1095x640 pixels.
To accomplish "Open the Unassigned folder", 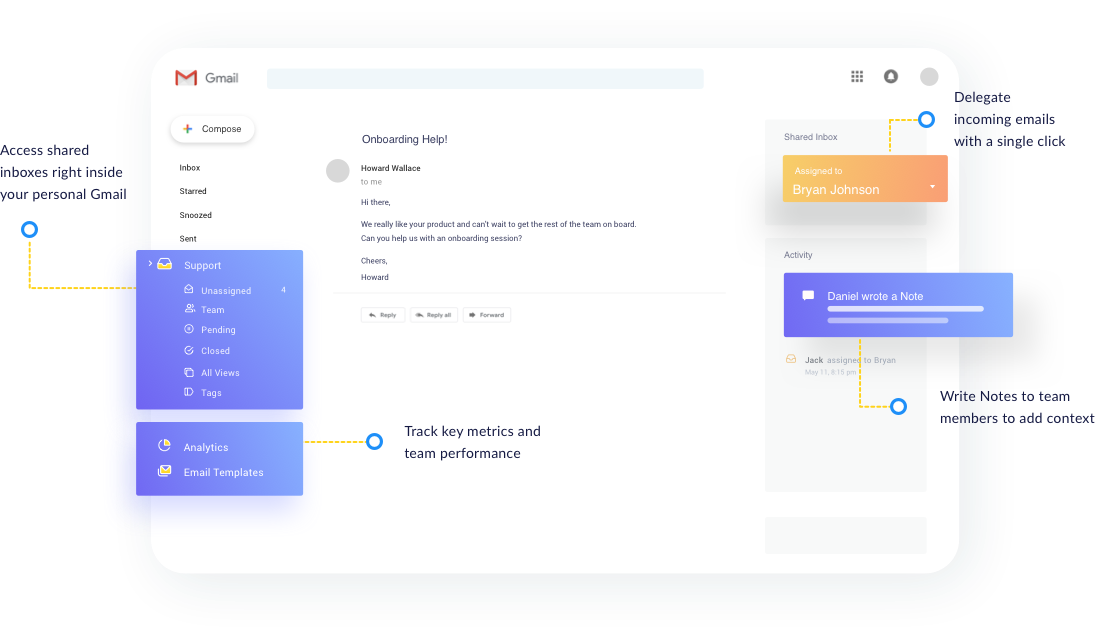I will (225, 291).
